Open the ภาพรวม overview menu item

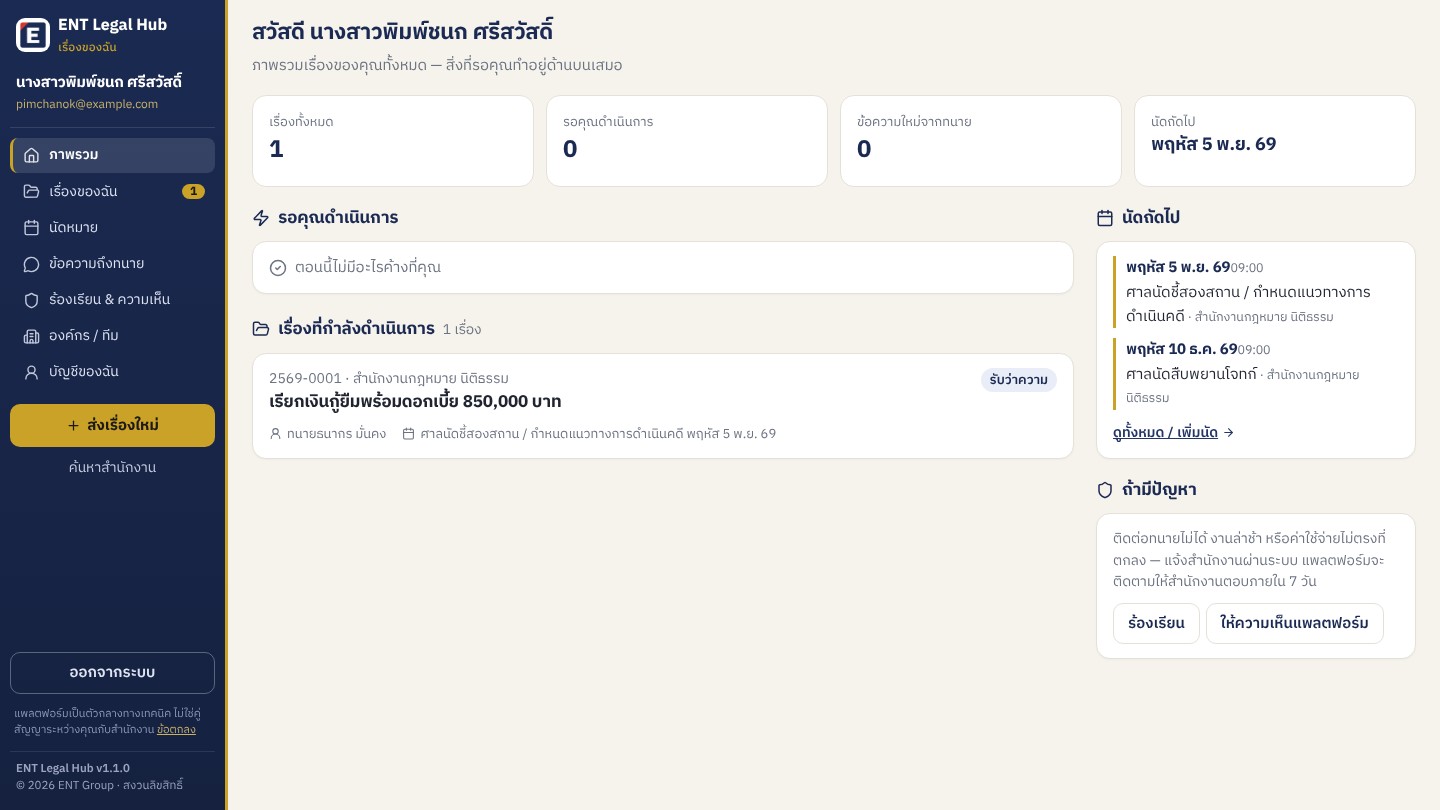point(113,155)
